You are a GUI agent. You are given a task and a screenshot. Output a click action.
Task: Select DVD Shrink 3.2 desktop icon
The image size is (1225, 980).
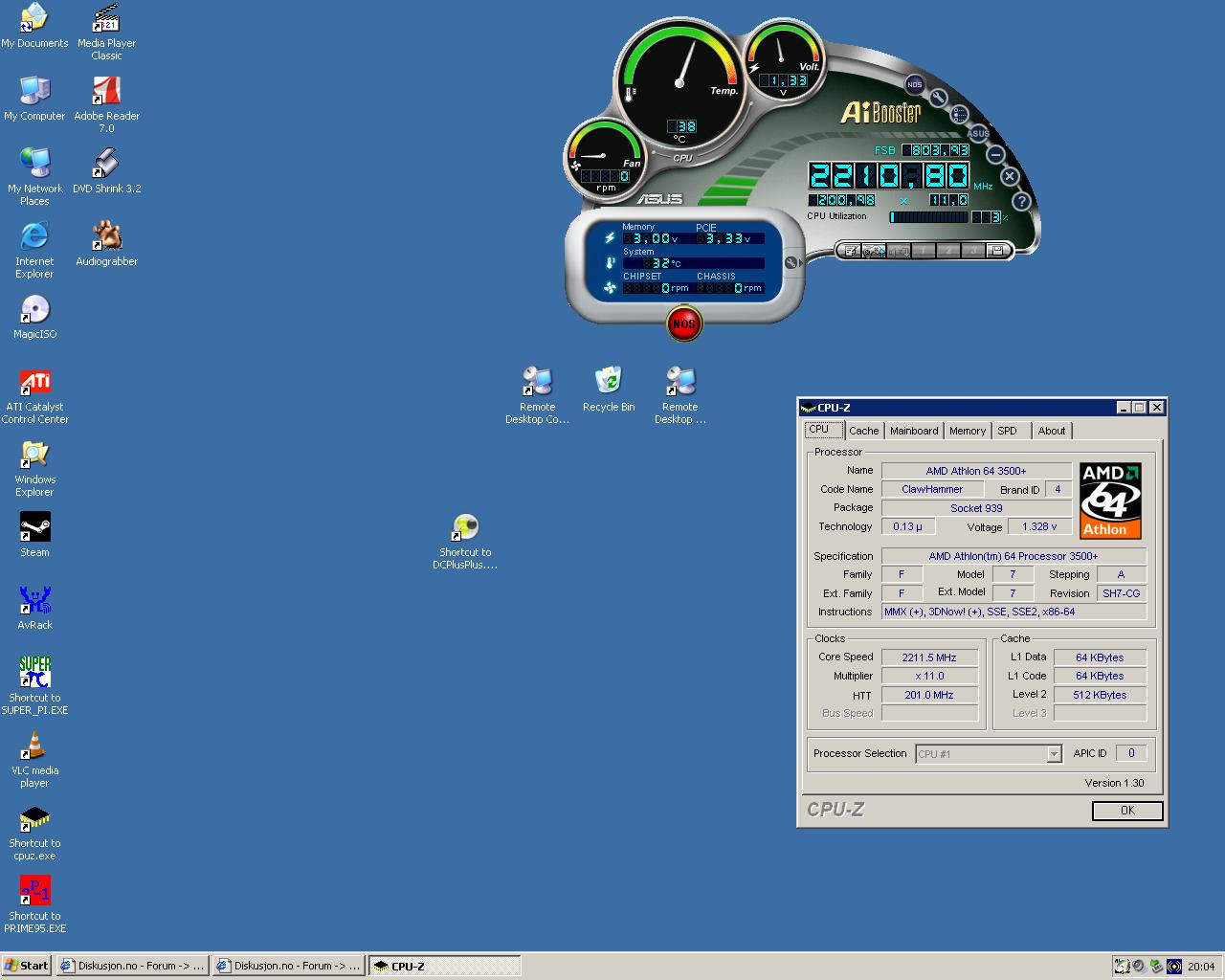point(106,171)
